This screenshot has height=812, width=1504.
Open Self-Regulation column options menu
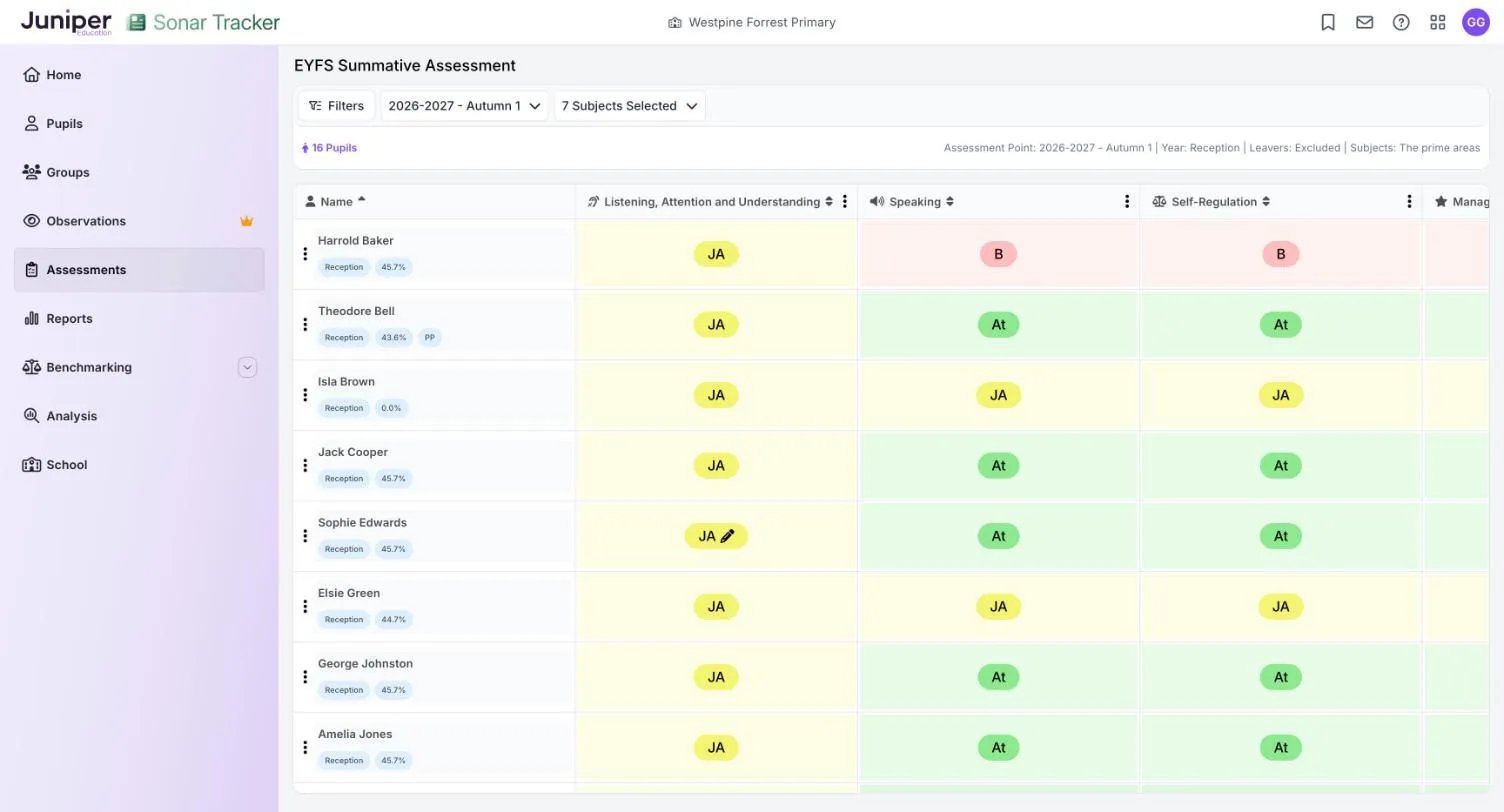click(x=1409, y=201)
